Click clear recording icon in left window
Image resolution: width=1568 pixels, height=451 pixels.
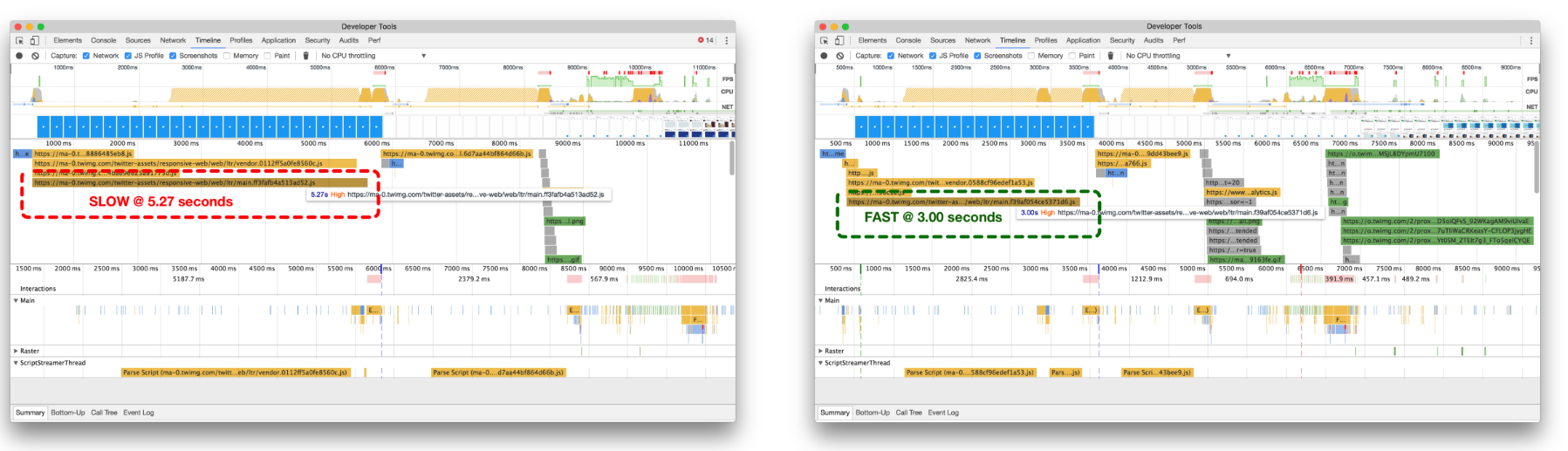click(x=35, y=56)
